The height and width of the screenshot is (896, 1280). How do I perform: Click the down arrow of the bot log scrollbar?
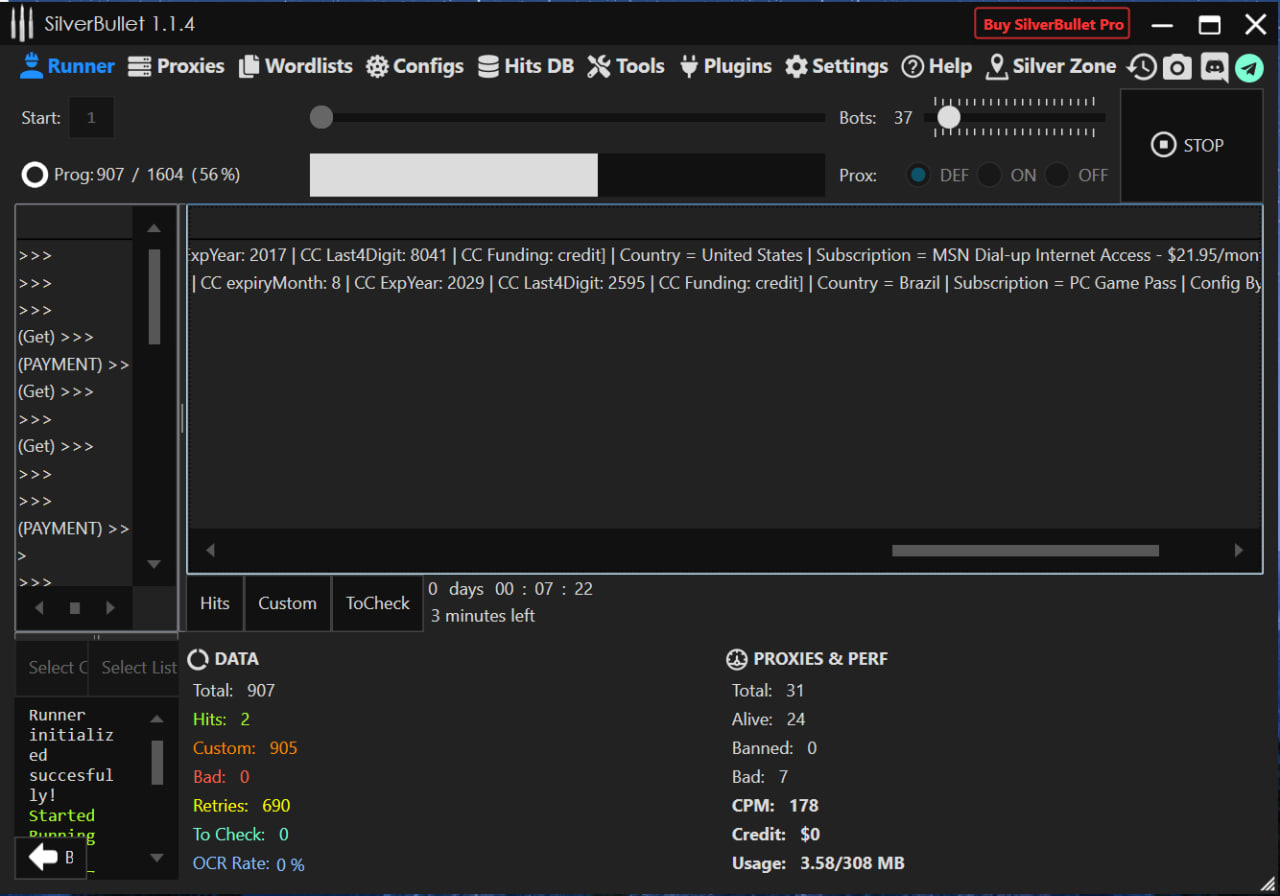pyautogui.click(x=154, y=564)
